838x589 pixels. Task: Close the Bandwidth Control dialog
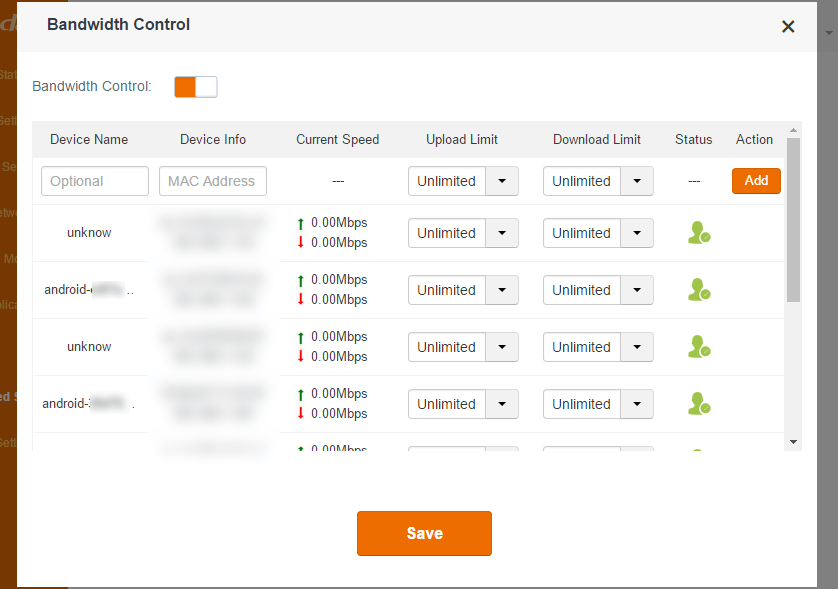pos(788,27)
